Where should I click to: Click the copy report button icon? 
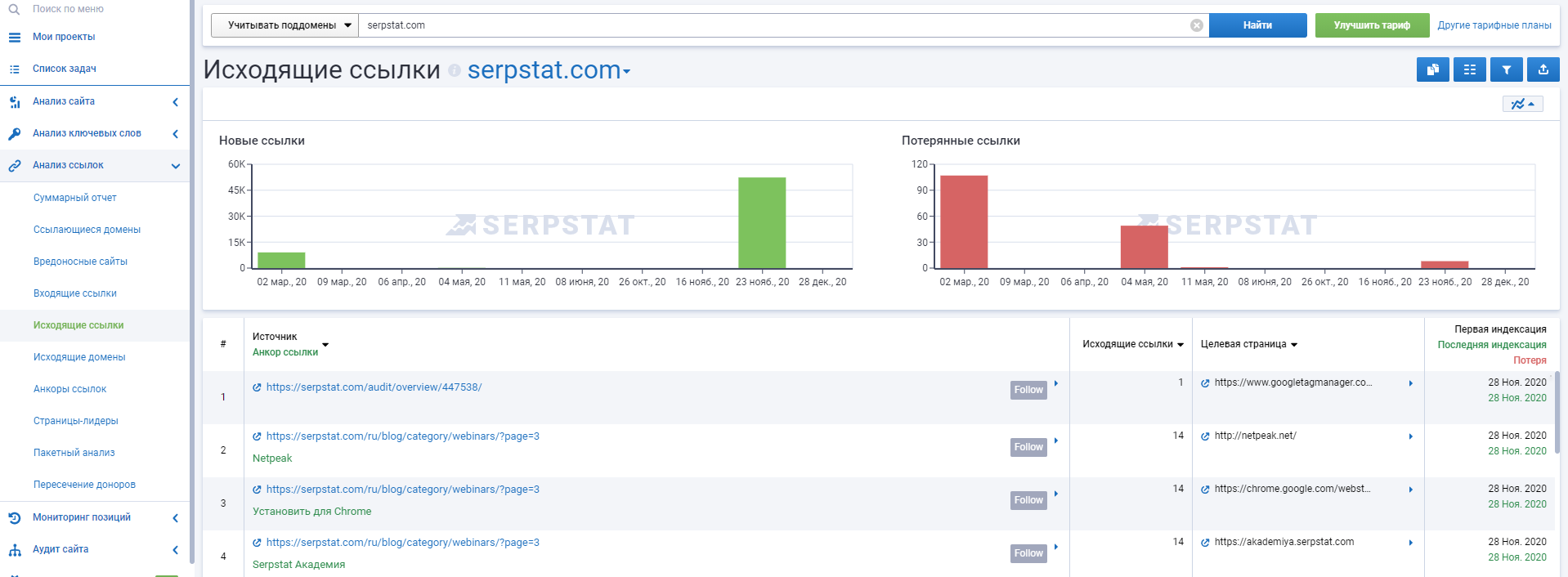[1433, 69]
